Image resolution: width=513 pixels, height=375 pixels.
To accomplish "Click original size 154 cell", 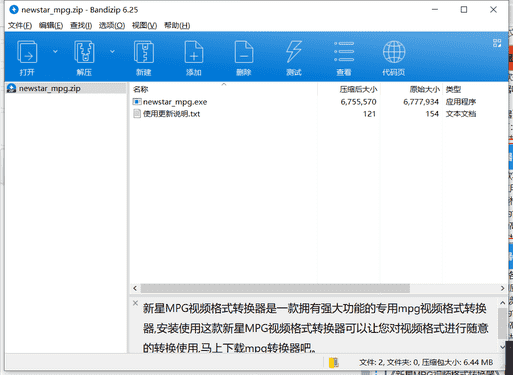I will pyautogui.click(x=432, y=114).
